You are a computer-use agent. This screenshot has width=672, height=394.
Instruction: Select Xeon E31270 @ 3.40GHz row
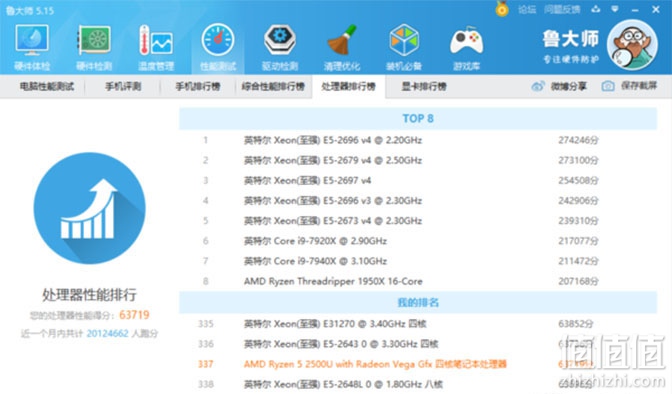click(418, 324)
